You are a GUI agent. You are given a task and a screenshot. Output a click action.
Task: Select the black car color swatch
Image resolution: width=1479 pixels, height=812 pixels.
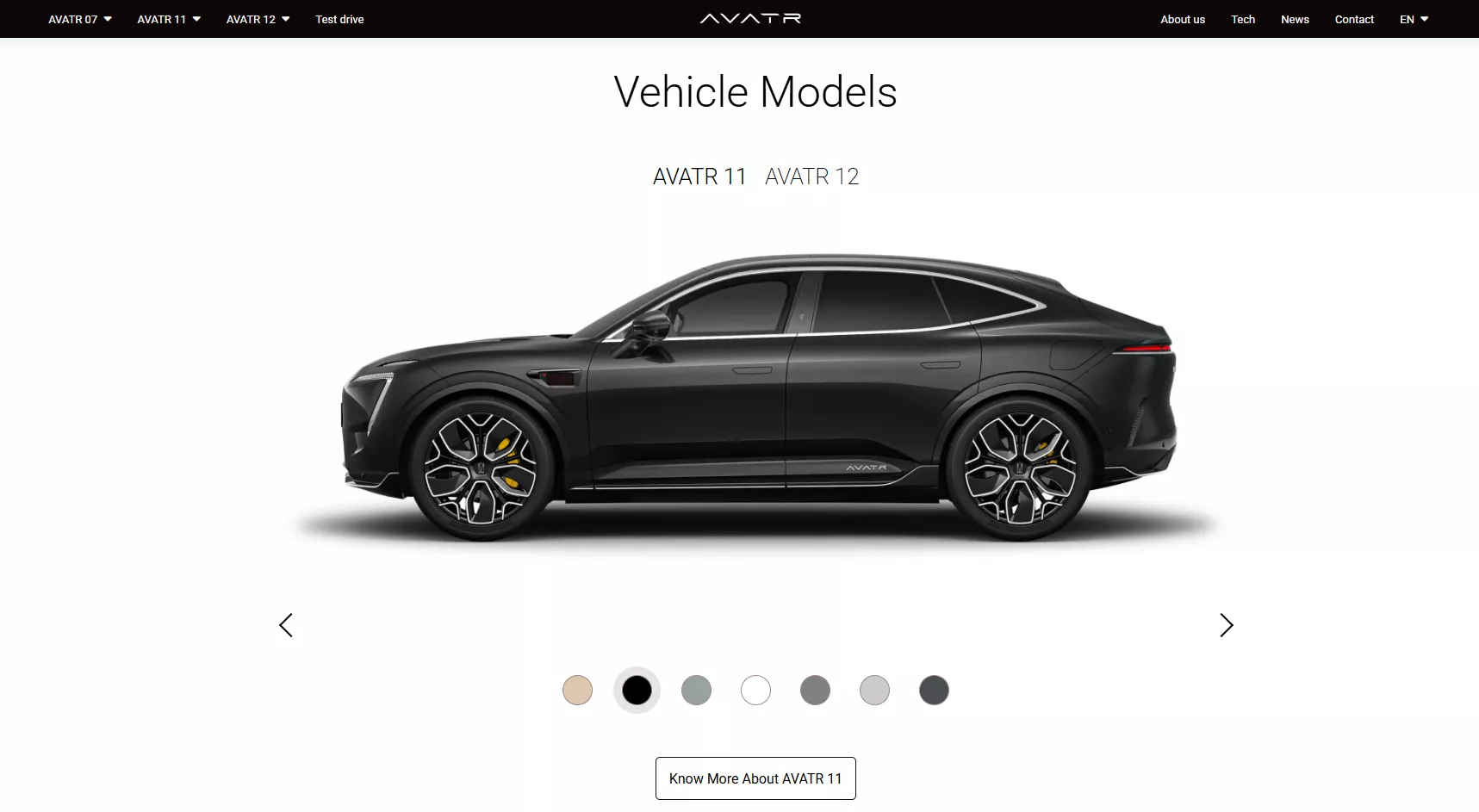[637, 690]
